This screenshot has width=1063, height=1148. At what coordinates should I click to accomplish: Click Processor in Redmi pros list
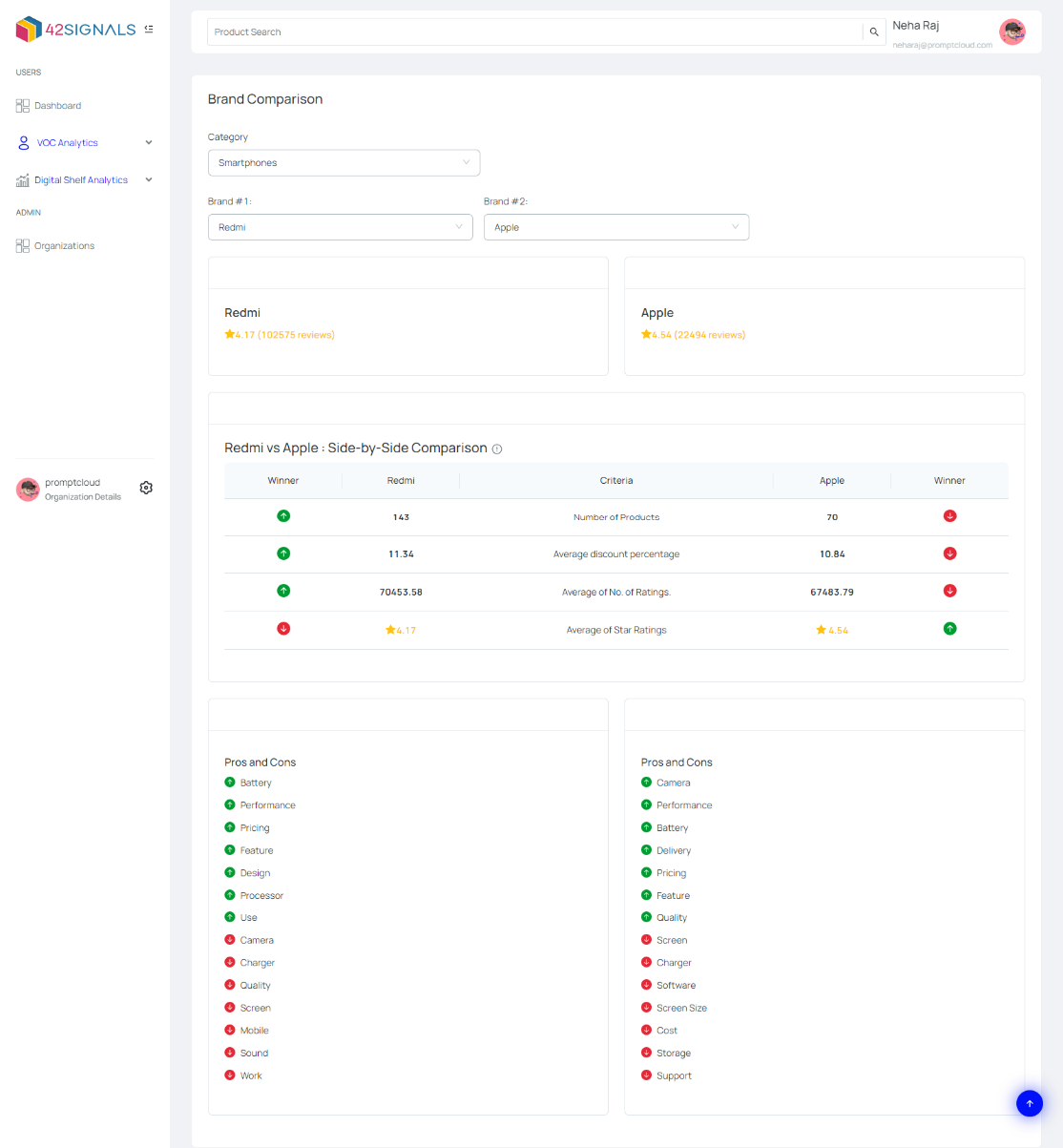tap(262, 896)
